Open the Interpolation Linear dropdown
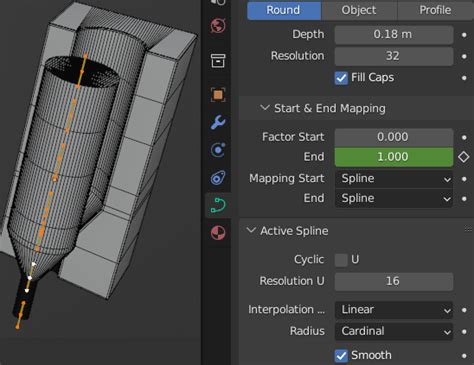The image size is (474, 365). tap(394, 310)
